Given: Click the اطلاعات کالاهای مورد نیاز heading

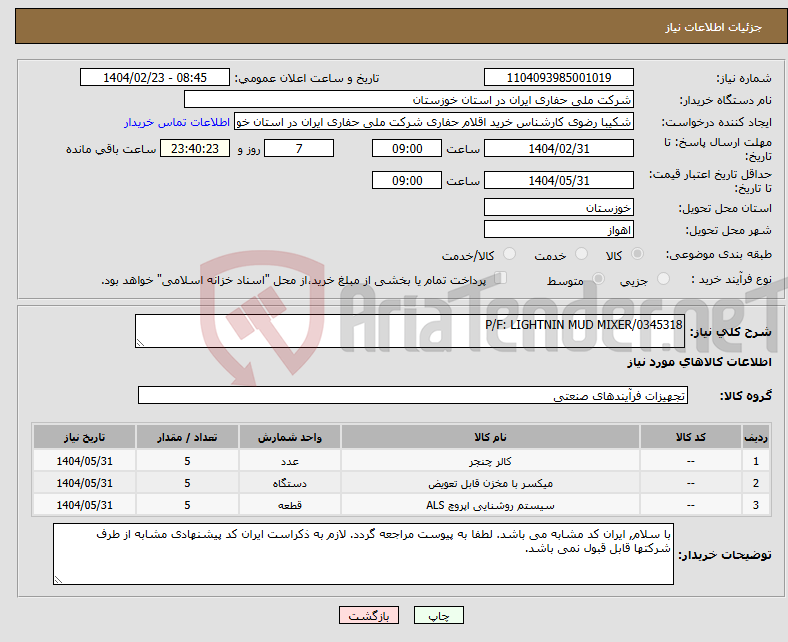Looking at the screenshot, I should pyautogui.click(x=699, y=362).
